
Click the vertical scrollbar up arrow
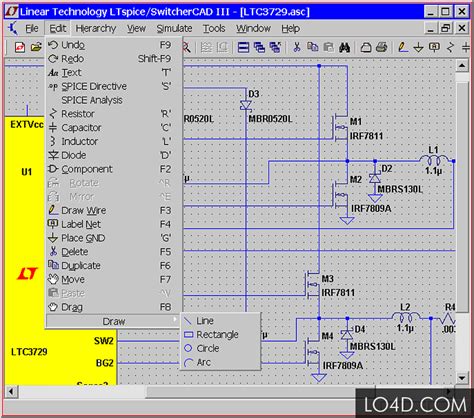[462, 65]
